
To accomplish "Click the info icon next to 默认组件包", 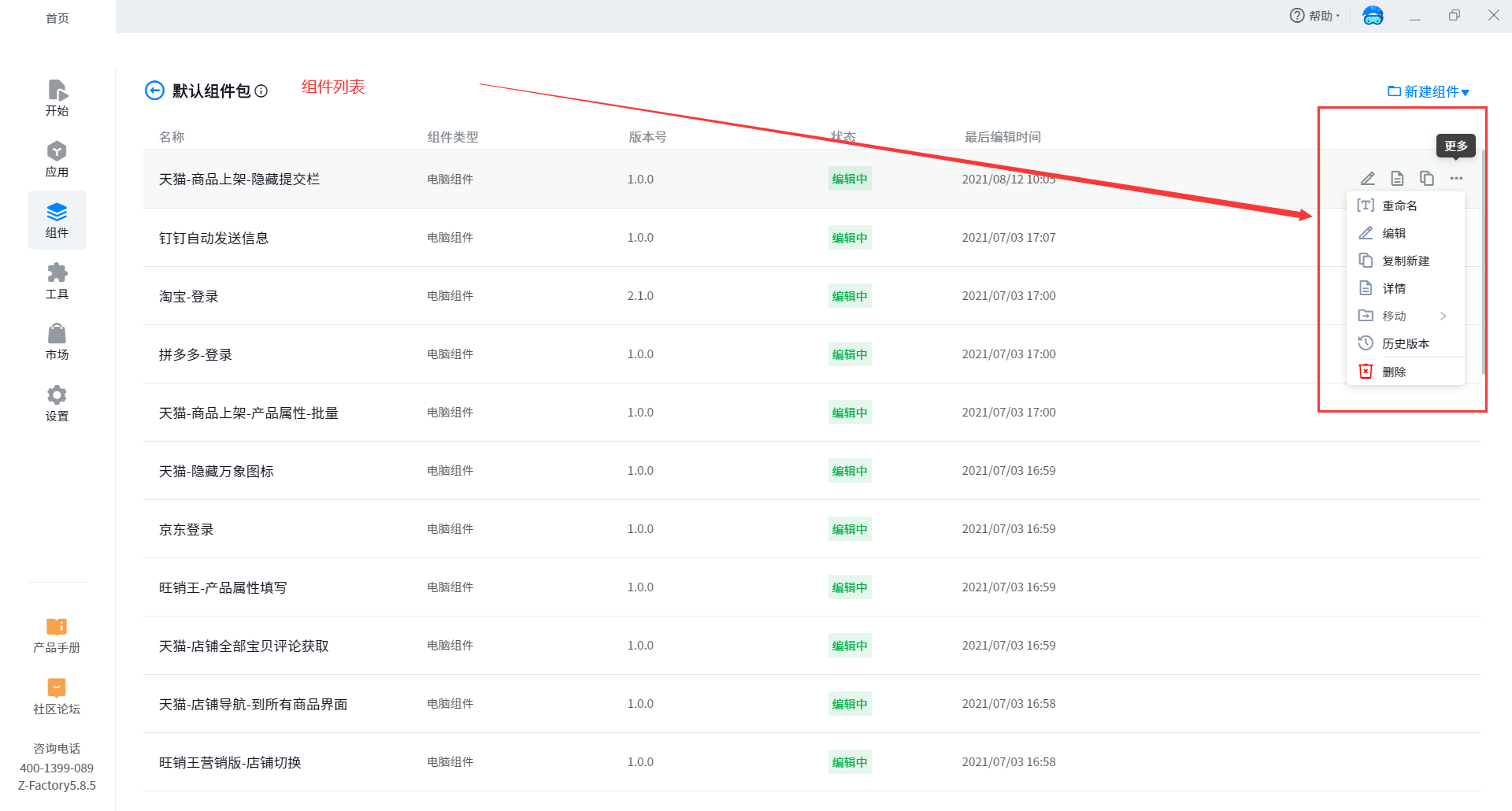I will (x=261, y=91).
